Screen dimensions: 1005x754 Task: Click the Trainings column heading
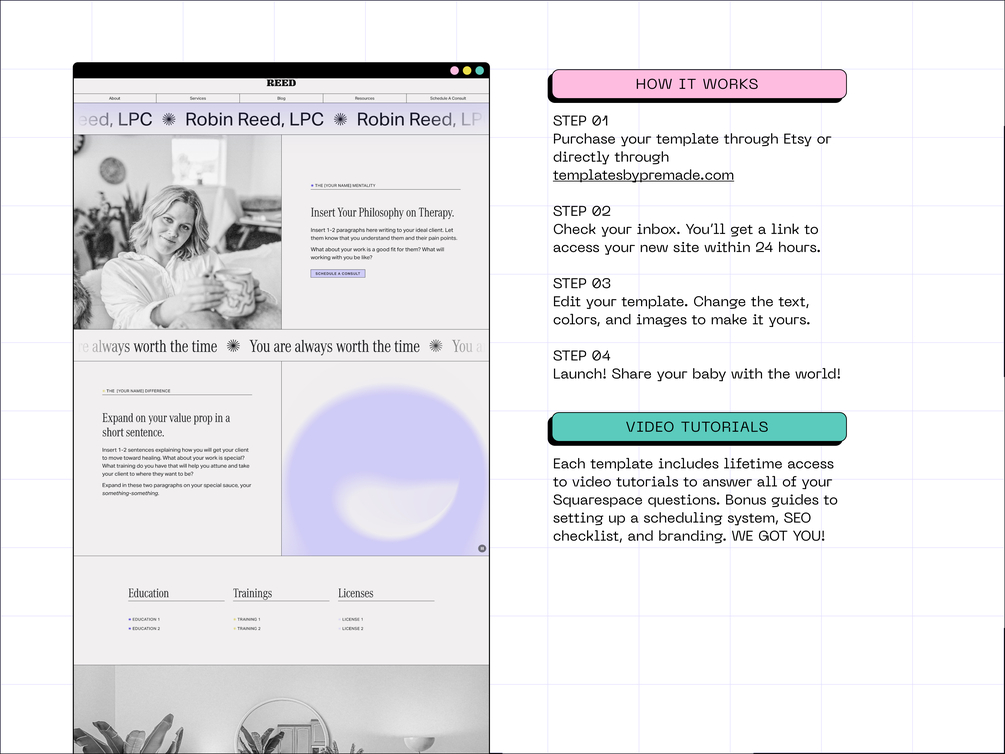(x=253, y=593)
